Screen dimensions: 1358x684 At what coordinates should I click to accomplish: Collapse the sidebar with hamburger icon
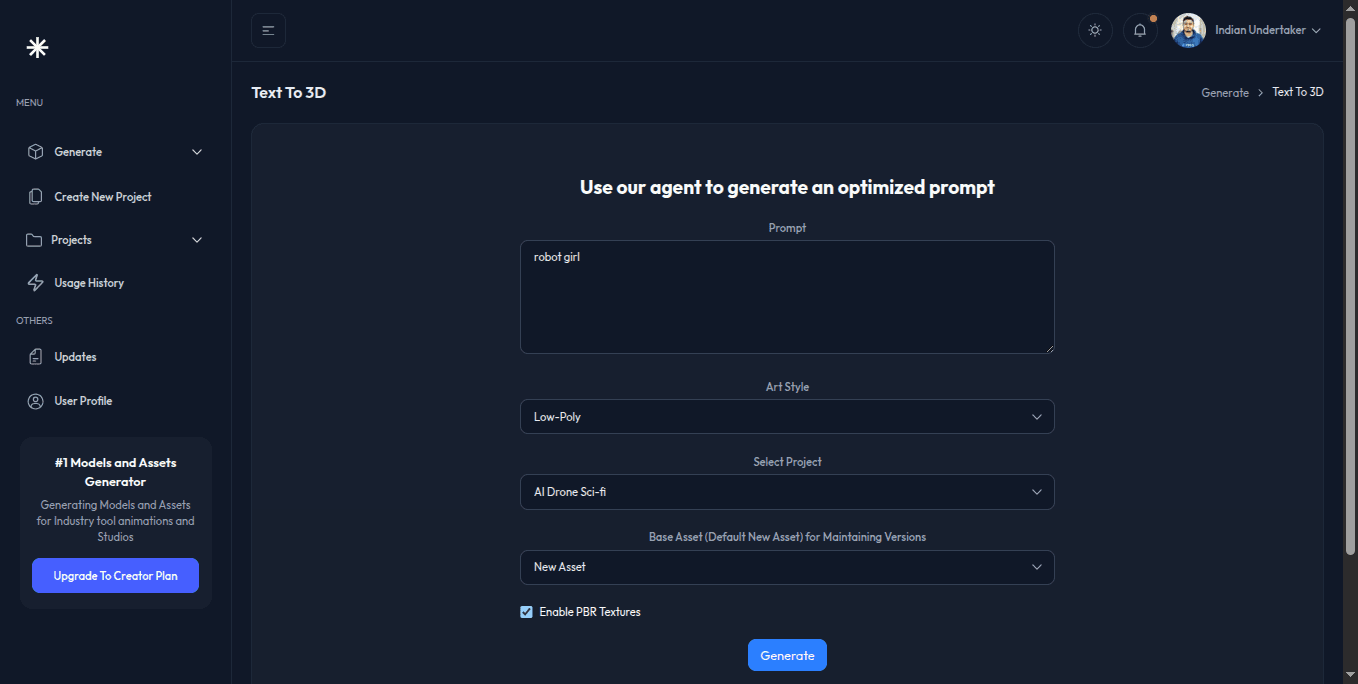pos(268,31)
